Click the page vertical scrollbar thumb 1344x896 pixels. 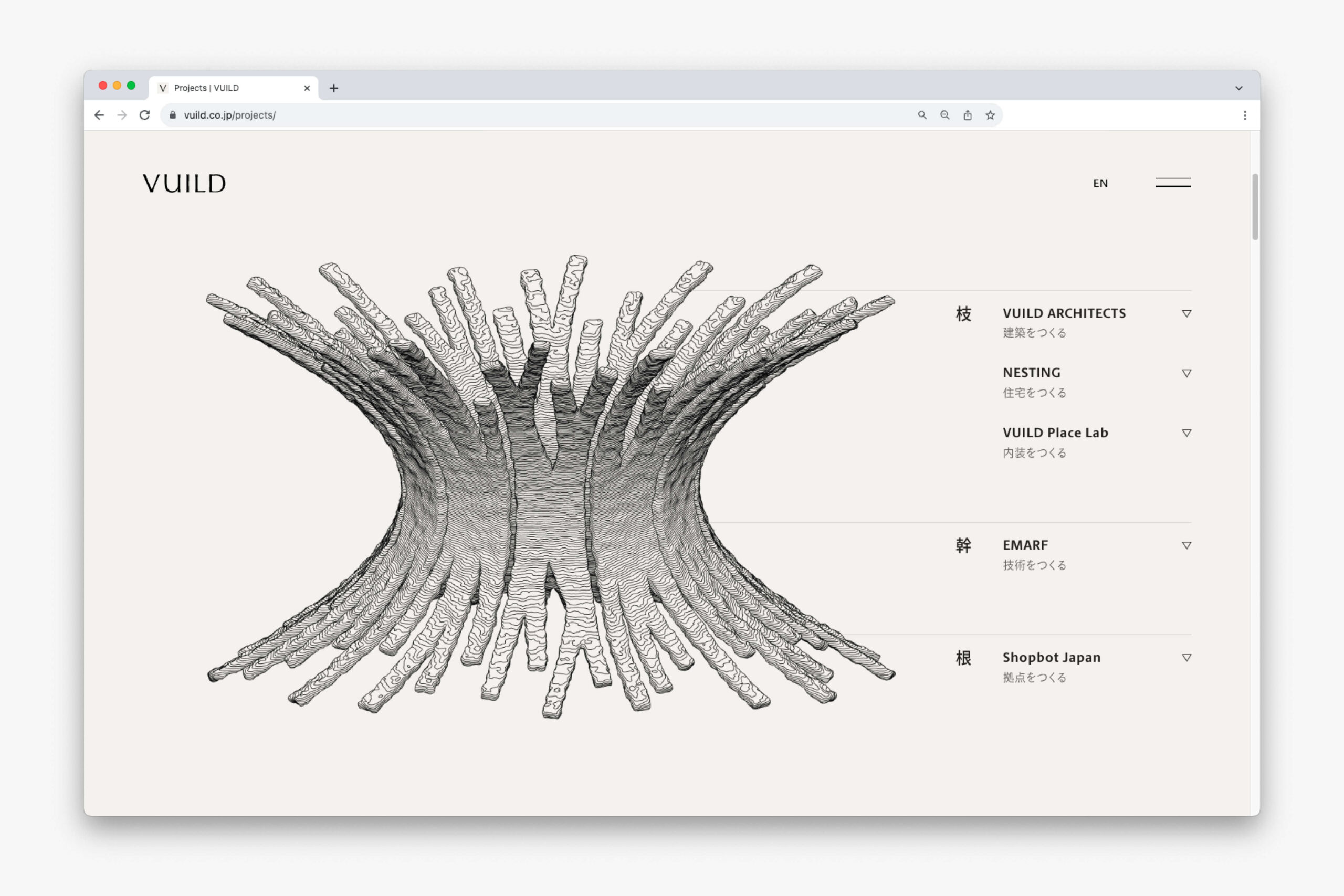pos(1255,207)
